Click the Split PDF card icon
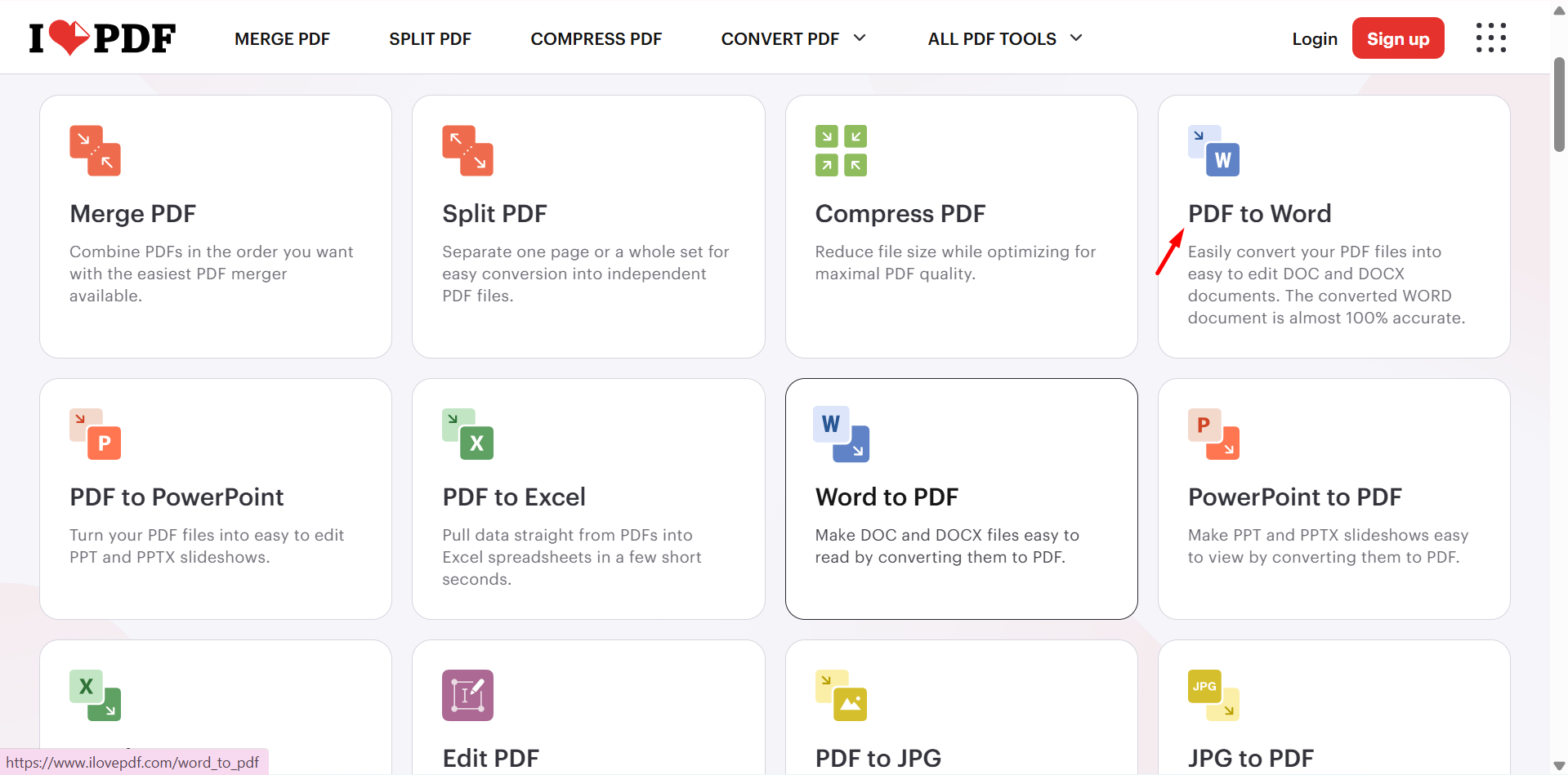The width and height of the screenshot is (1568, 775). (x=467, y=150)
